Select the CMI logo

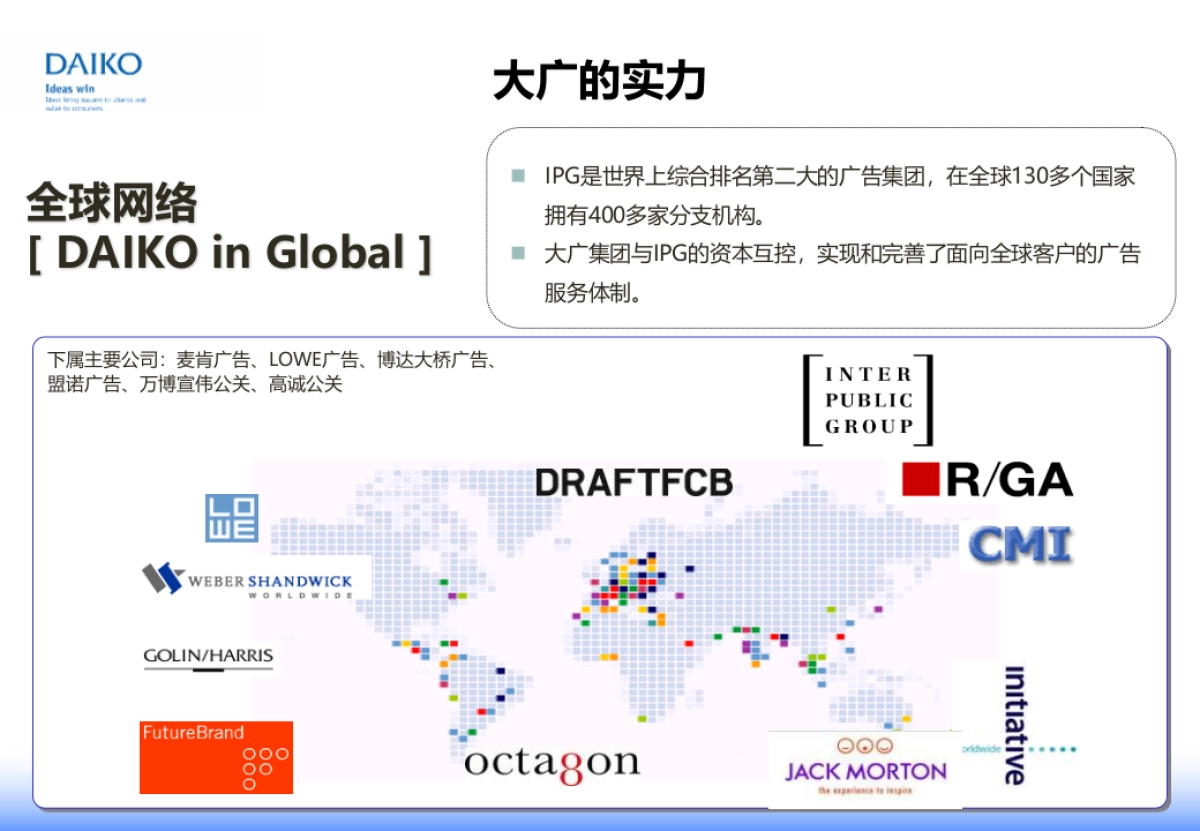pos(1020,545)
